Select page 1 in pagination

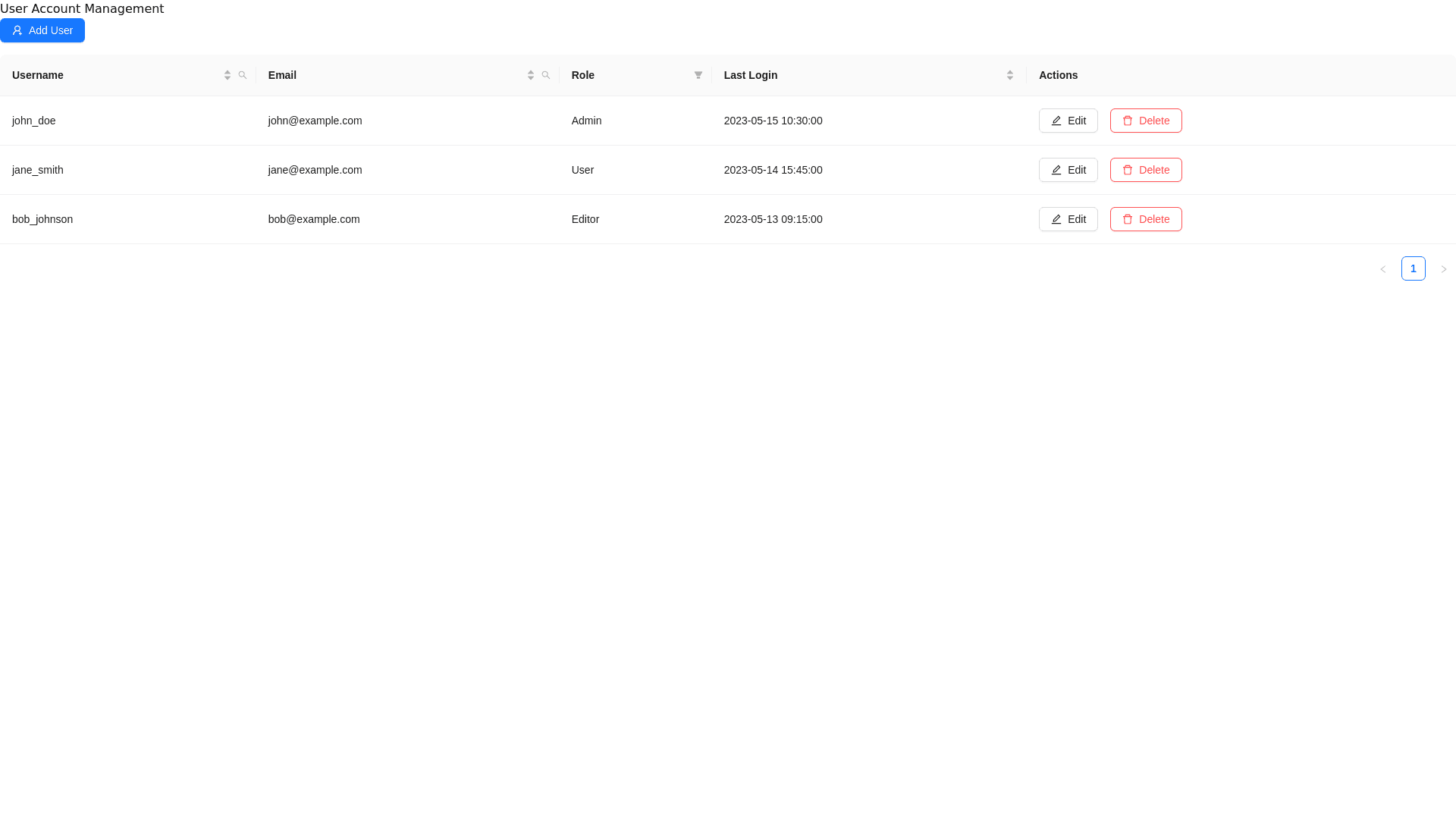click(x=1414, y=268)
